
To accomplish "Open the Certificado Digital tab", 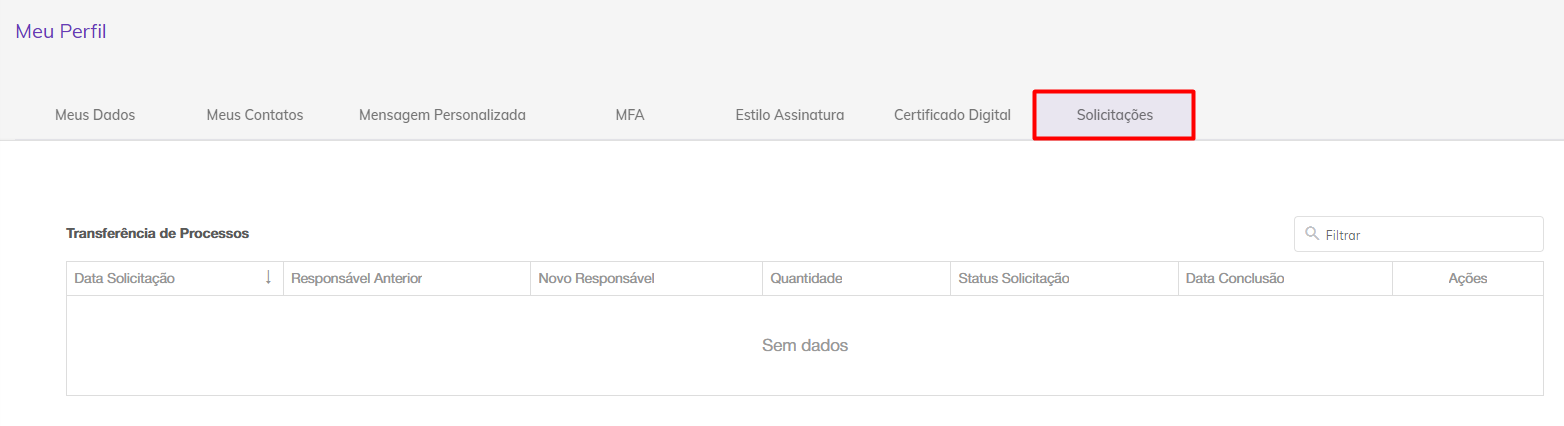I will tap(952, 115).
